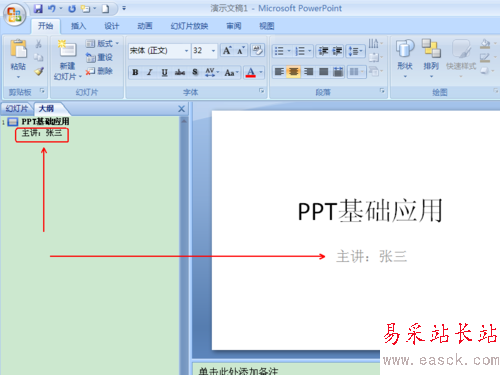Cut the selection with scissors icon
This screenshot has height=375, width=500.
(x=39, y=44)
